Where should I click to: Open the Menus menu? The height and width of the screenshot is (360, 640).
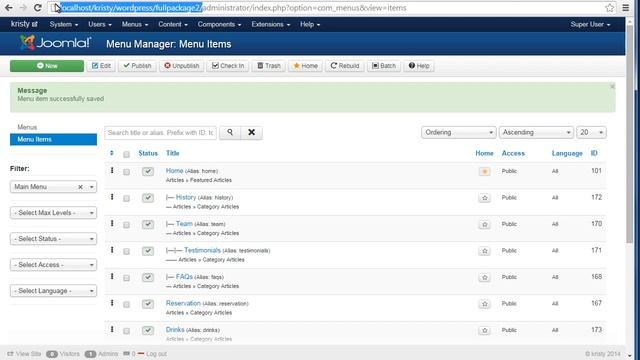(x=135, y=24)
